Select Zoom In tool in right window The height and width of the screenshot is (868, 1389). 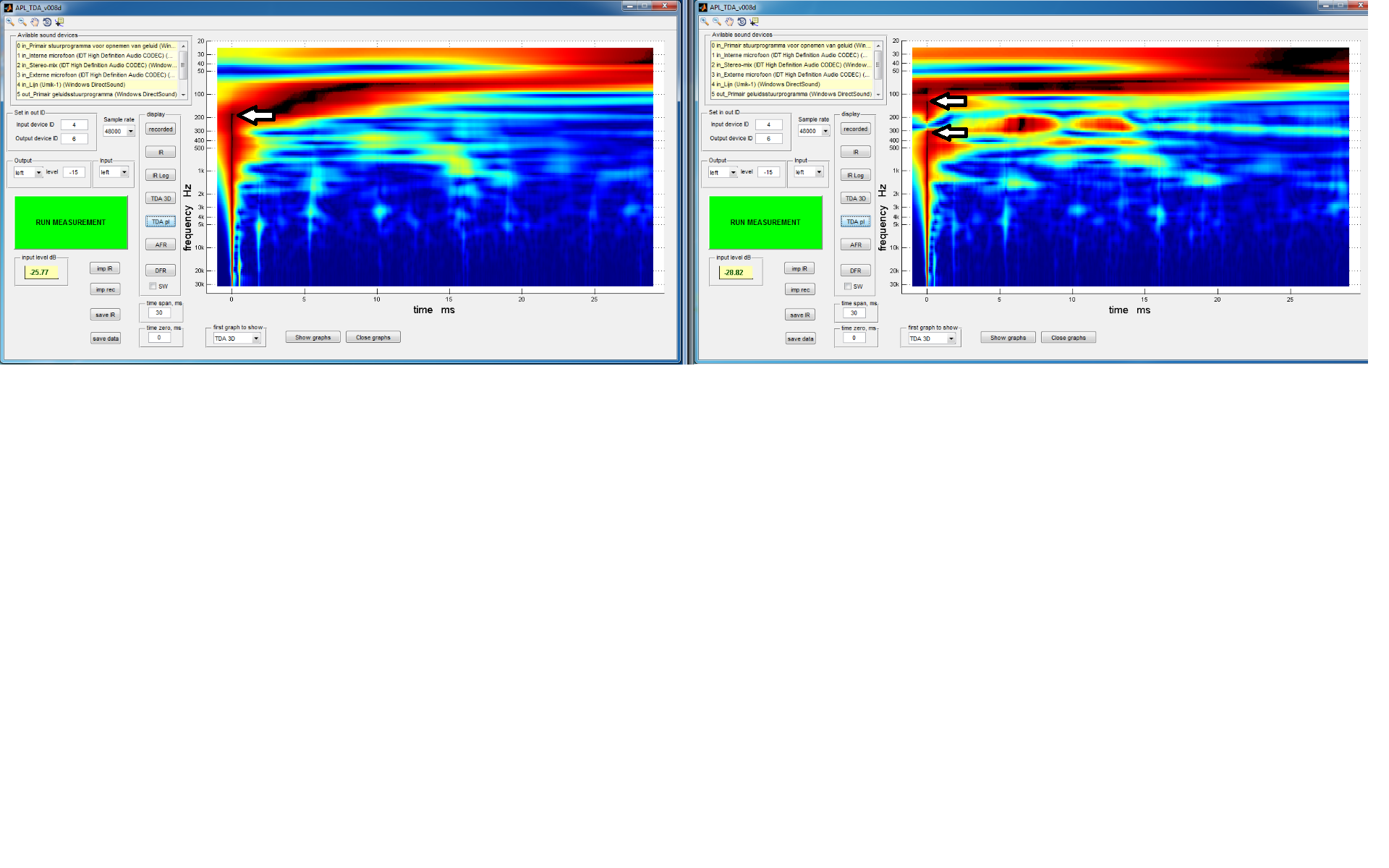tap(705, 22)
